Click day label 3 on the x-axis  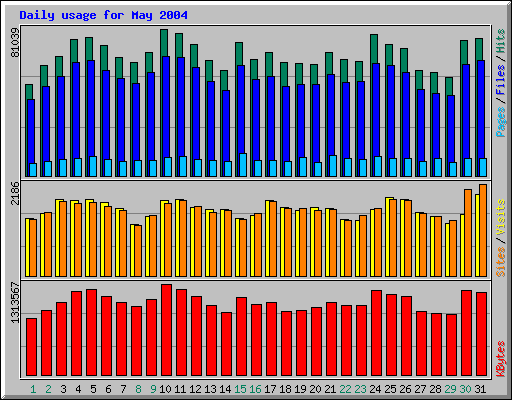pos(63,389)
